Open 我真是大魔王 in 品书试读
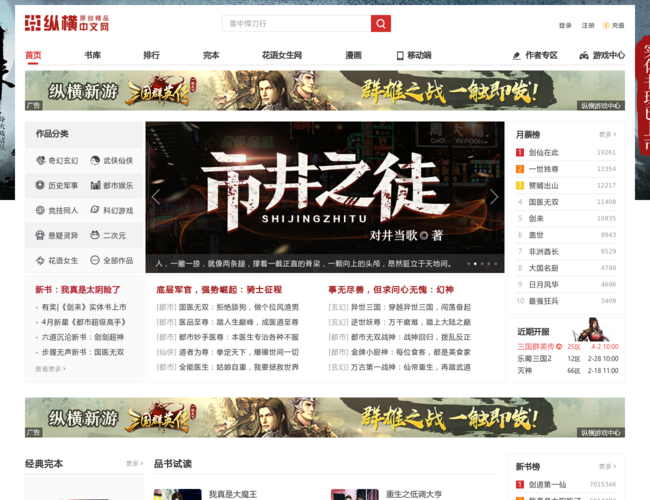 point(233,494)
